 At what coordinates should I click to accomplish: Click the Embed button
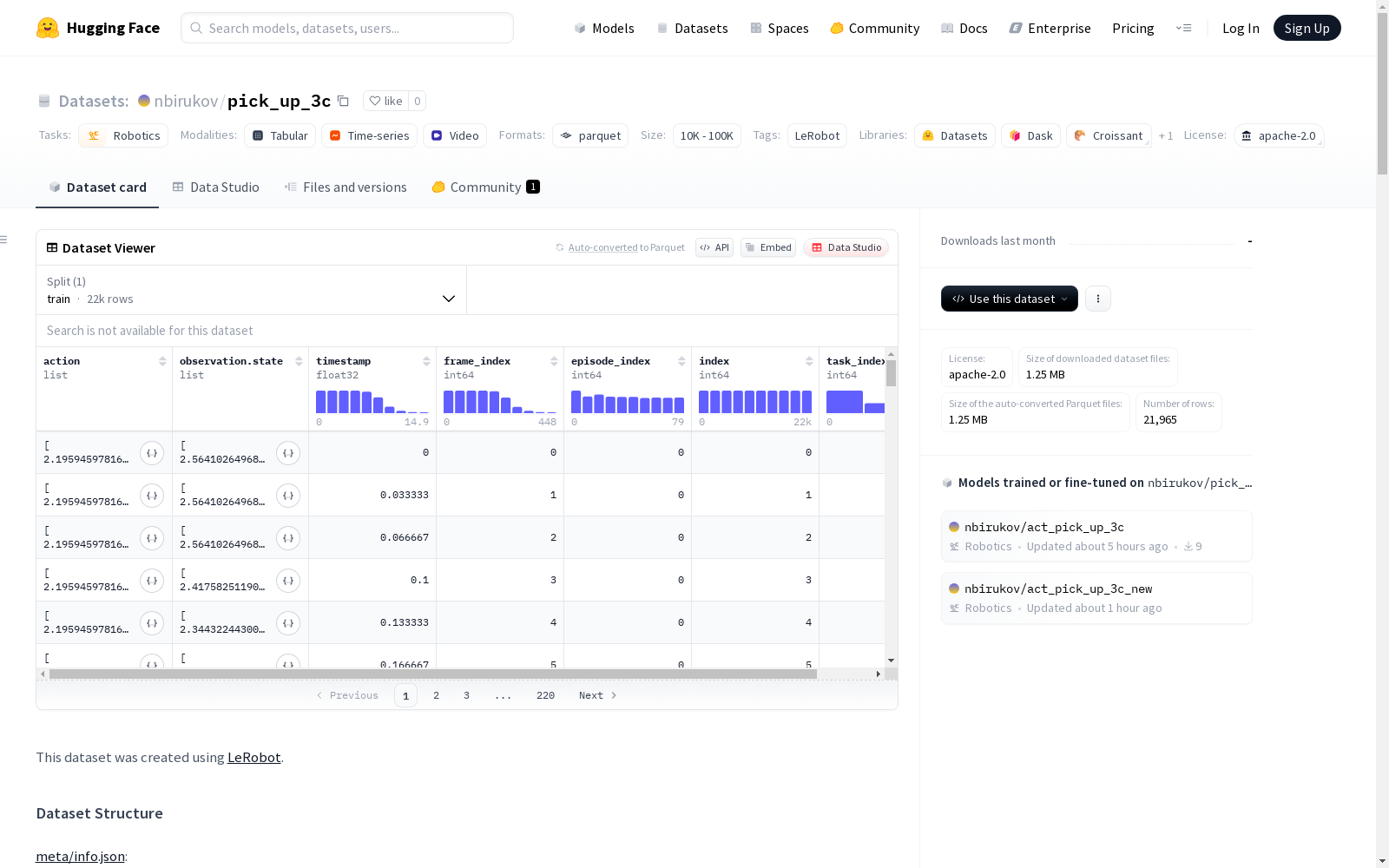pos(768,247)
